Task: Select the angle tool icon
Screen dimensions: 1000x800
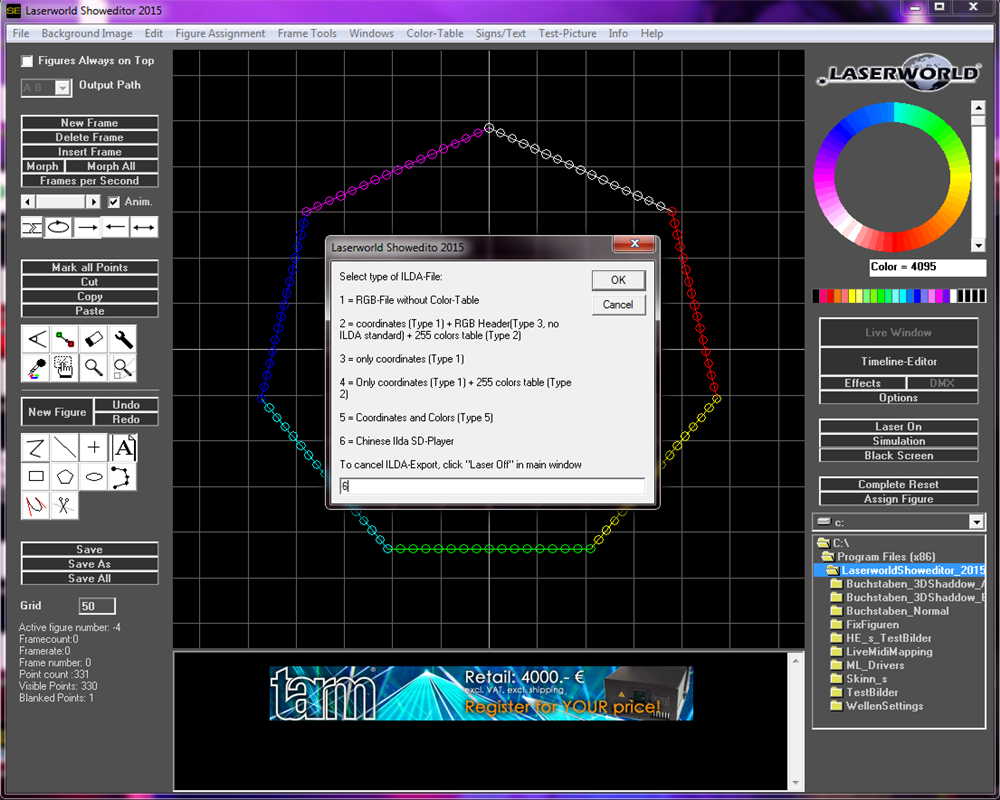Action: 36,339
